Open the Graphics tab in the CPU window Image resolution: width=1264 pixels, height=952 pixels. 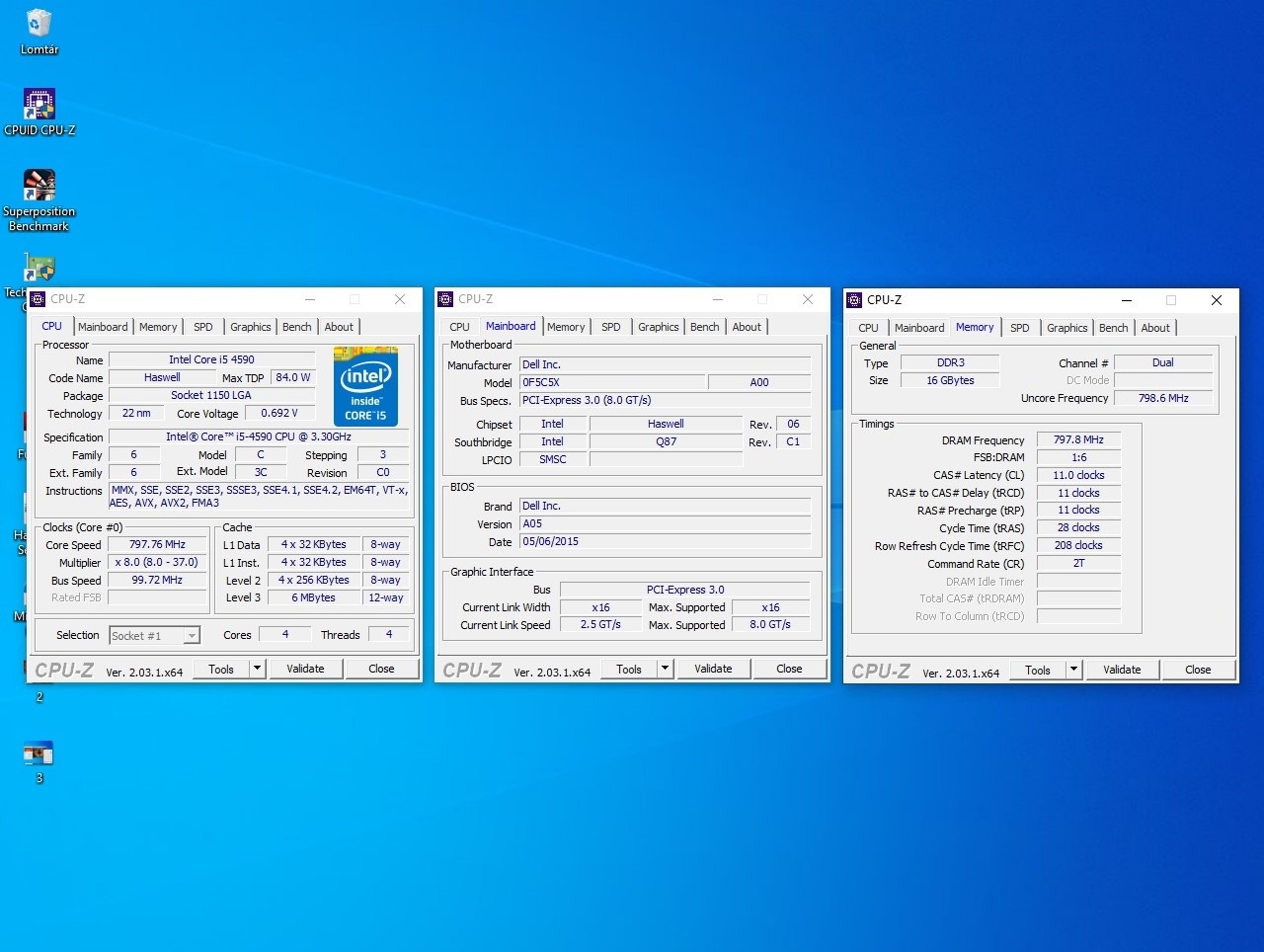point(251,327)
